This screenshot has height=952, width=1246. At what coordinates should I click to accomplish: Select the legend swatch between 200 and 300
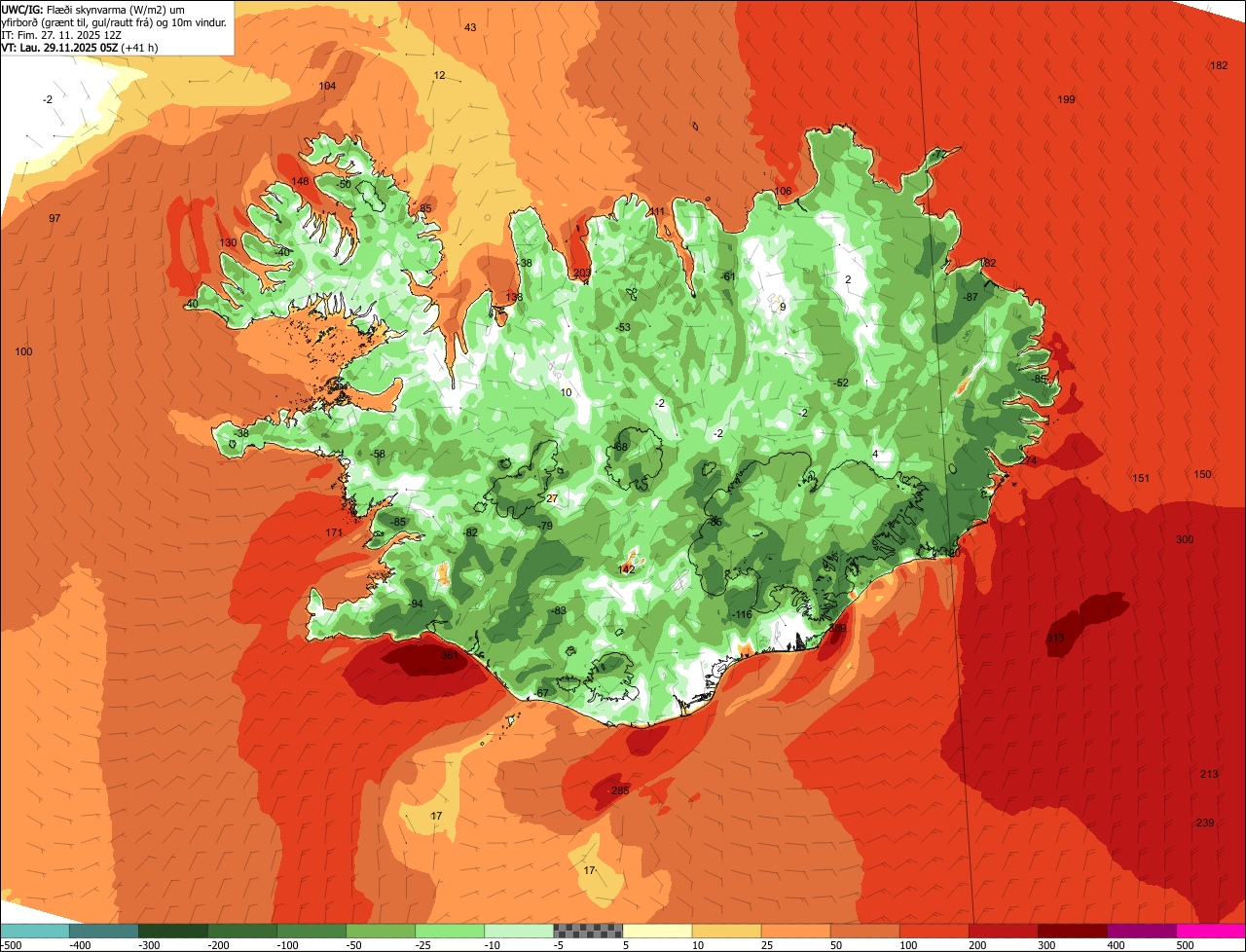click(x=1003, y=931)
